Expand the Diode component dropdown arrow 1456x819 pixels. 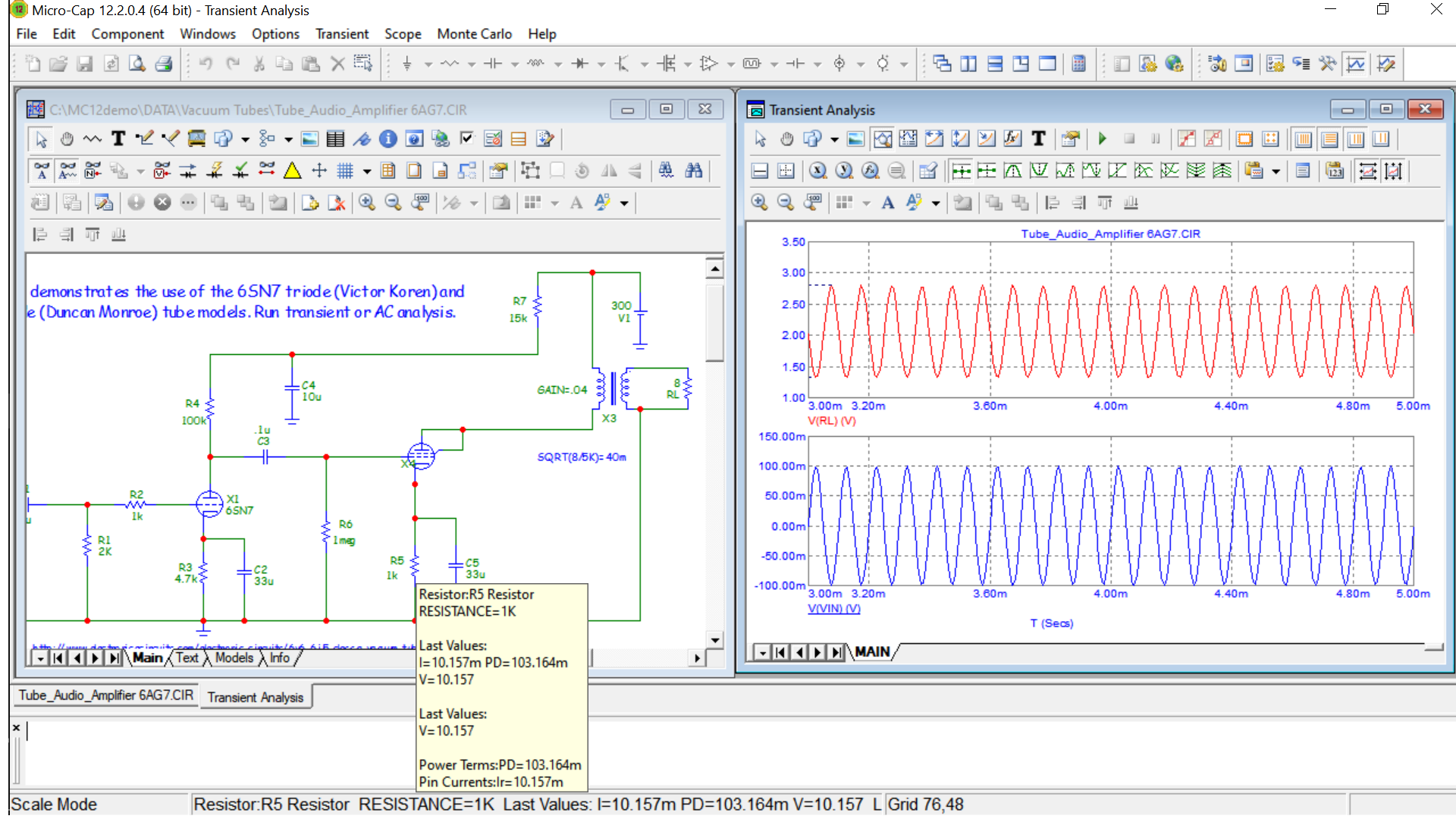point(601,64)
